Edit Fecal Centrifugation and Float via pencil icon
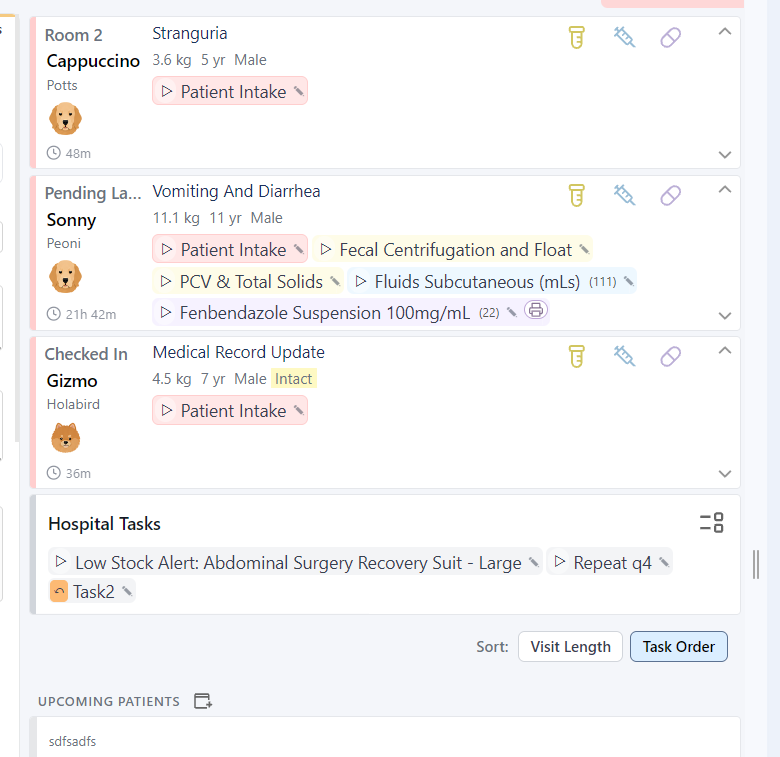The image size is (780, 757). point(585,249)
